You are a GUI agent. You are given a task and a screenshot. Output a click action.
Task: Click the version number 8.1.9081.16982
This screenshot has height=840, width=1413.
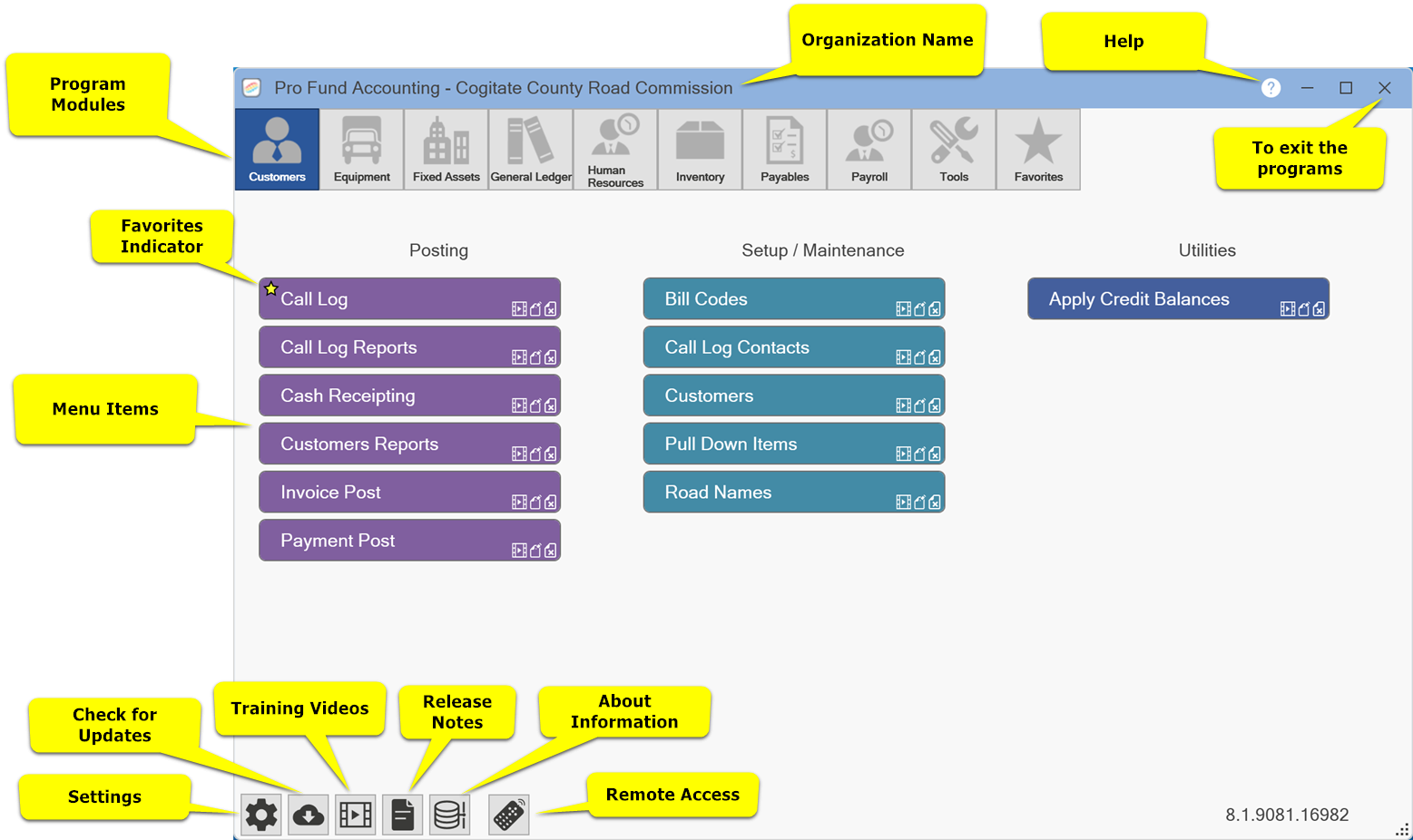1287,815
